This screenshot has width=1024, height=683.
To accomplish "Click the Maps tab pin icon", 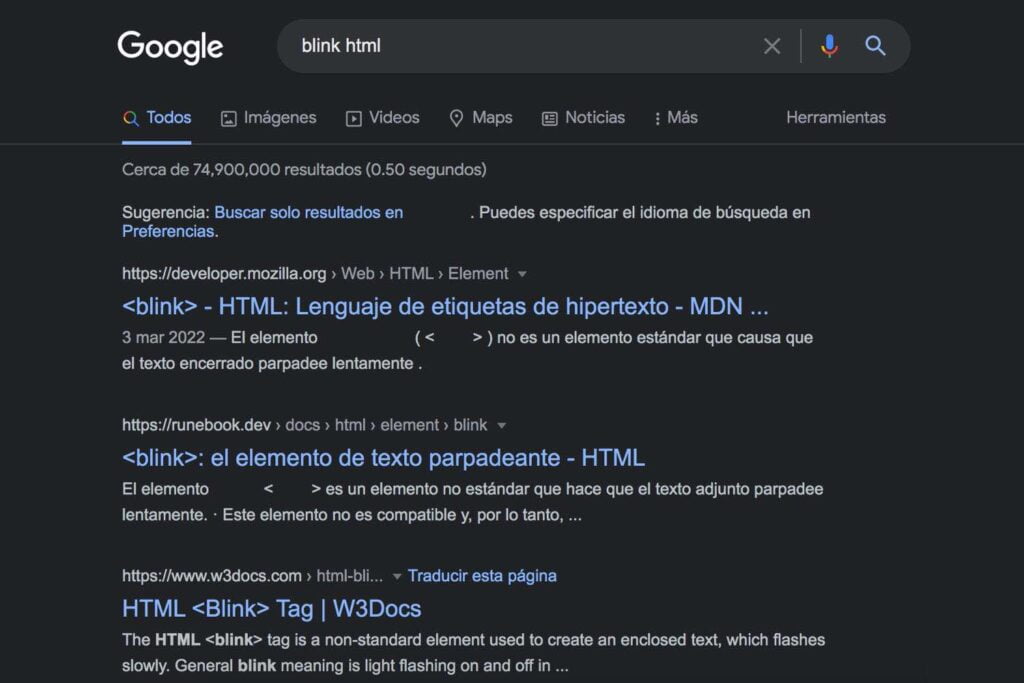I will pyautogui.click(x=456, y=118).
